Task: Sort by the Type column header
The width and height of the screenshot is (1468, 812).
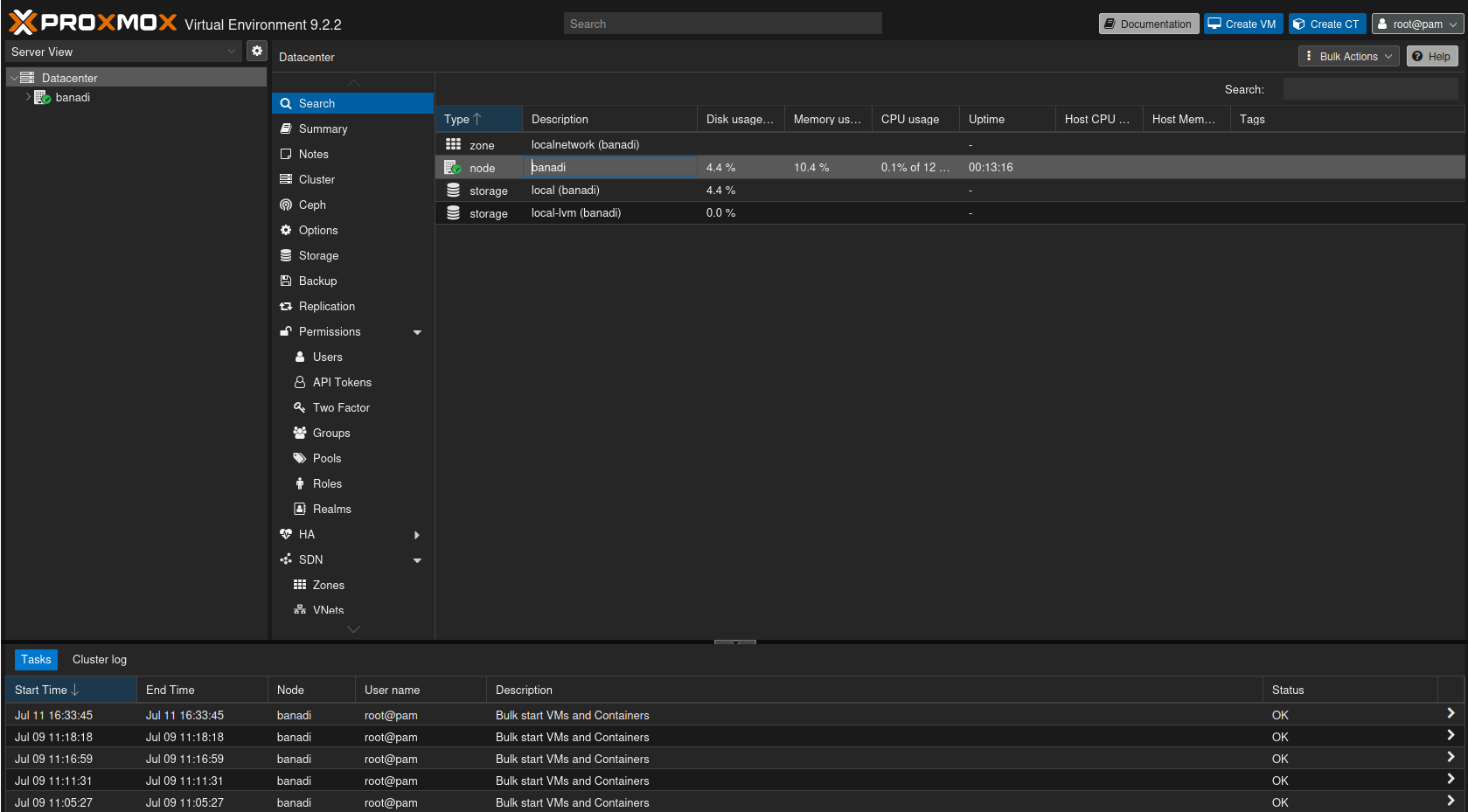Action: [x=478, y=119]
